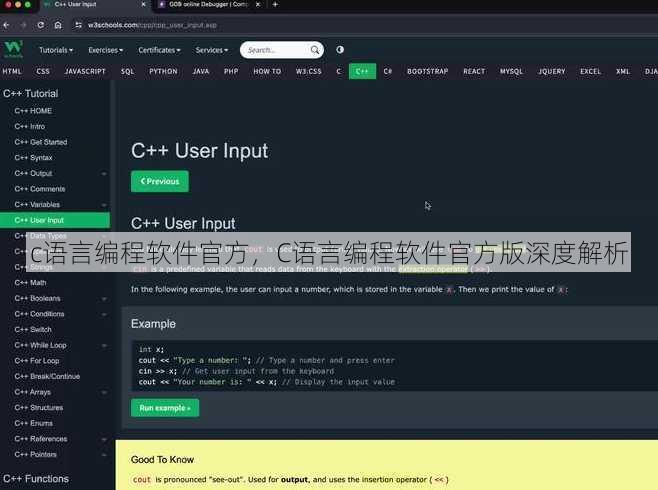
Task: Expand C++ References submenu arrow
Action: (104, 439)
